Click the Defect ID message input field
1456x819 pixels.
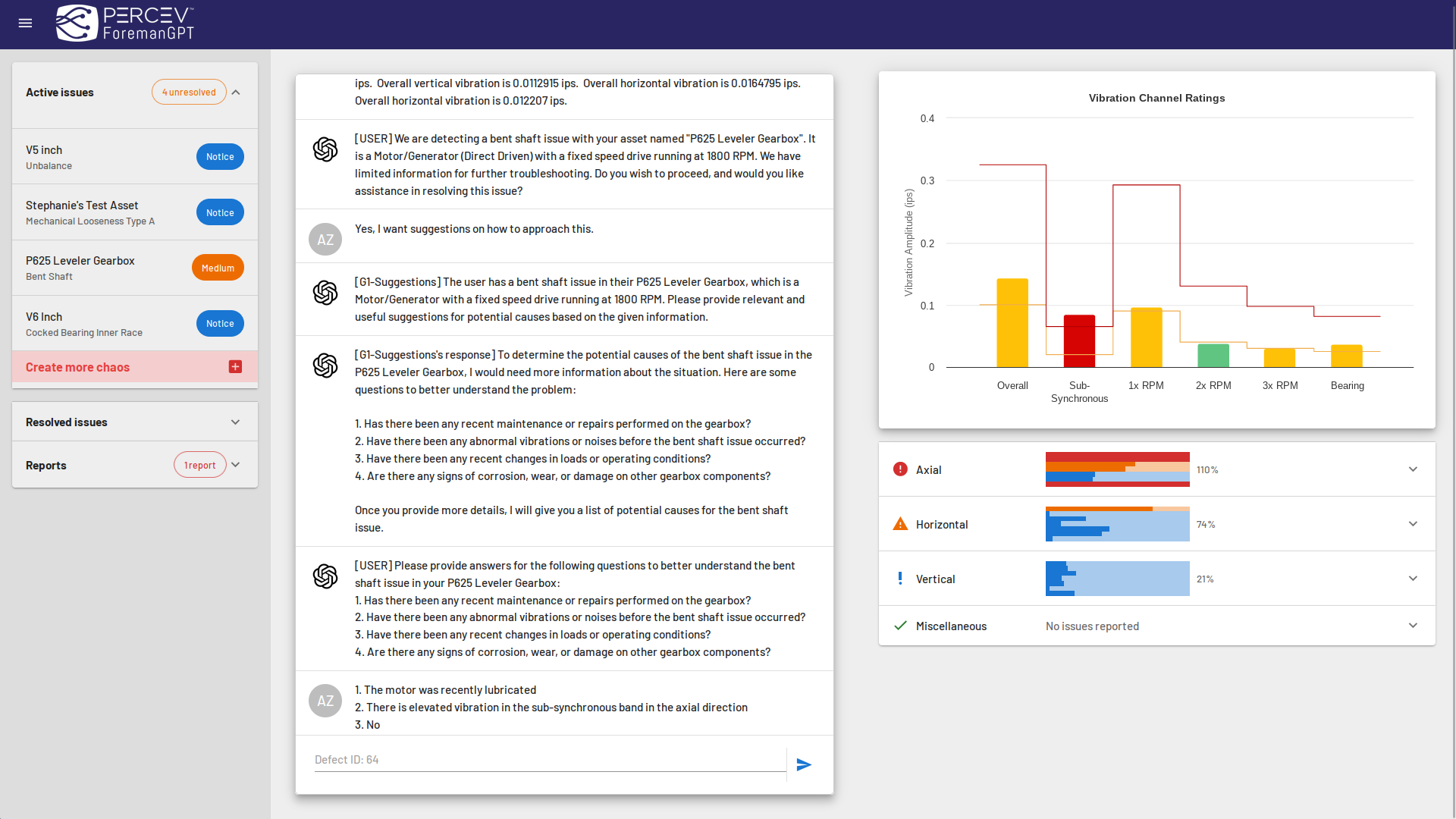(x=550, y=760)
